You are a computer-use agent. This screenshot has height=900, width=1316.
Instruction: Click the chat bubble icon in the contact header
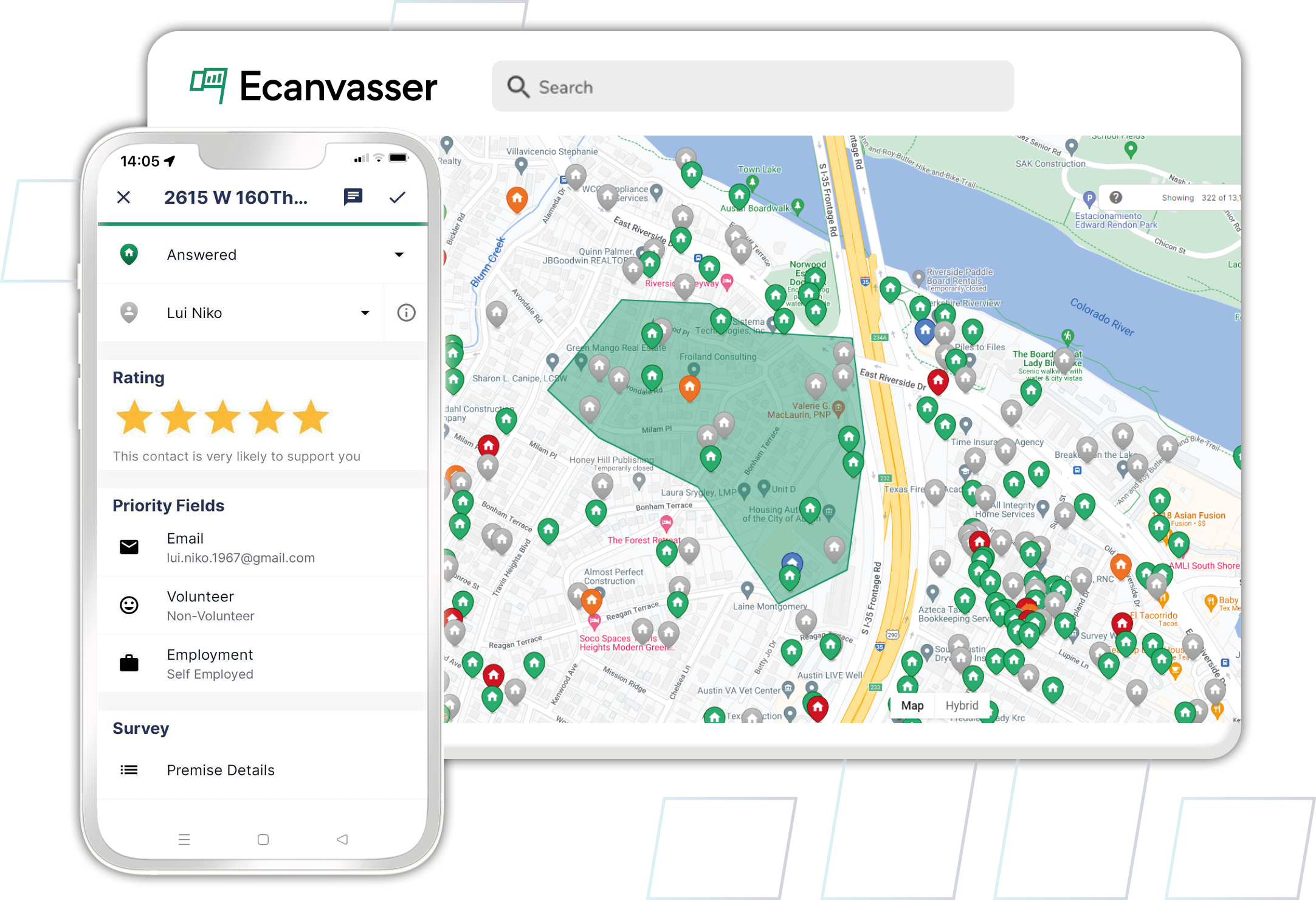pyautogui.click(x=353, y=196)
